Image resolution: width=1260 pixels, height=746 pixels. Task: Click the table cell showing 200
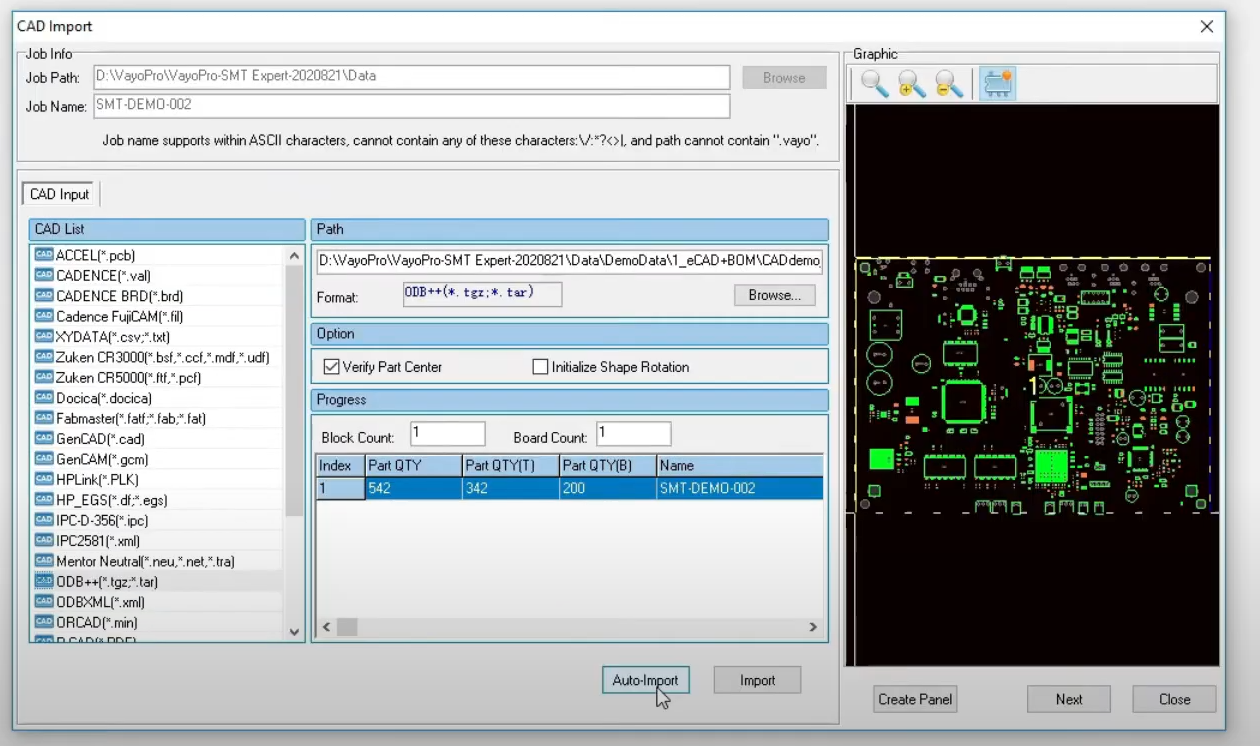[608, 488]
